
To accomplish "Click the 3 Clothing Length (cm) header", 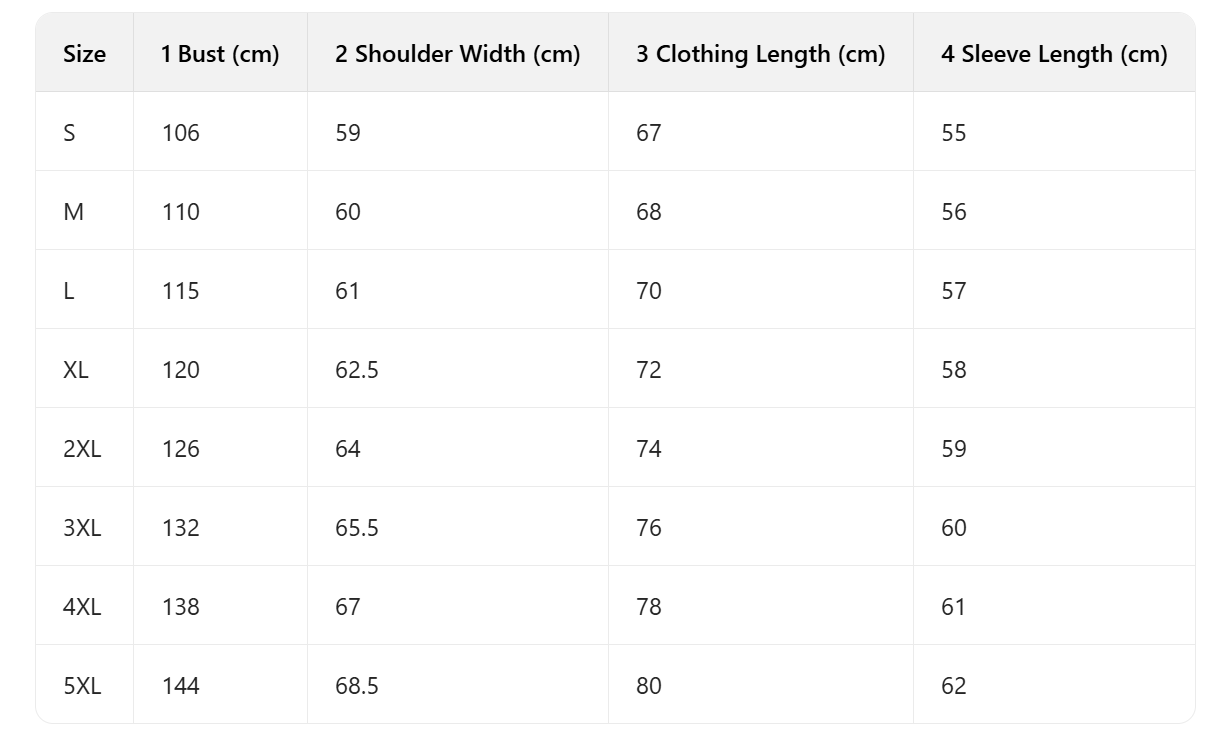I will click(x=760, y=54).
